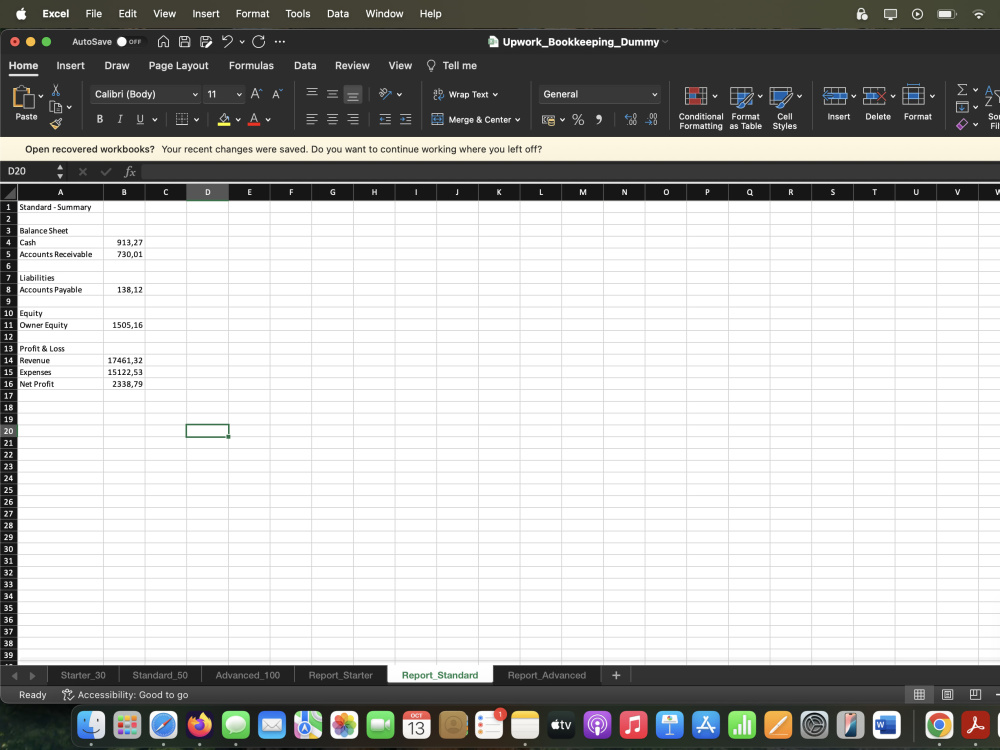Image resolution: width=1000 pixels, height=750 pixels.
Task: Expand the Merge & Center dropdown arrow
Action: pyautogui.click(x=518, y=120)
